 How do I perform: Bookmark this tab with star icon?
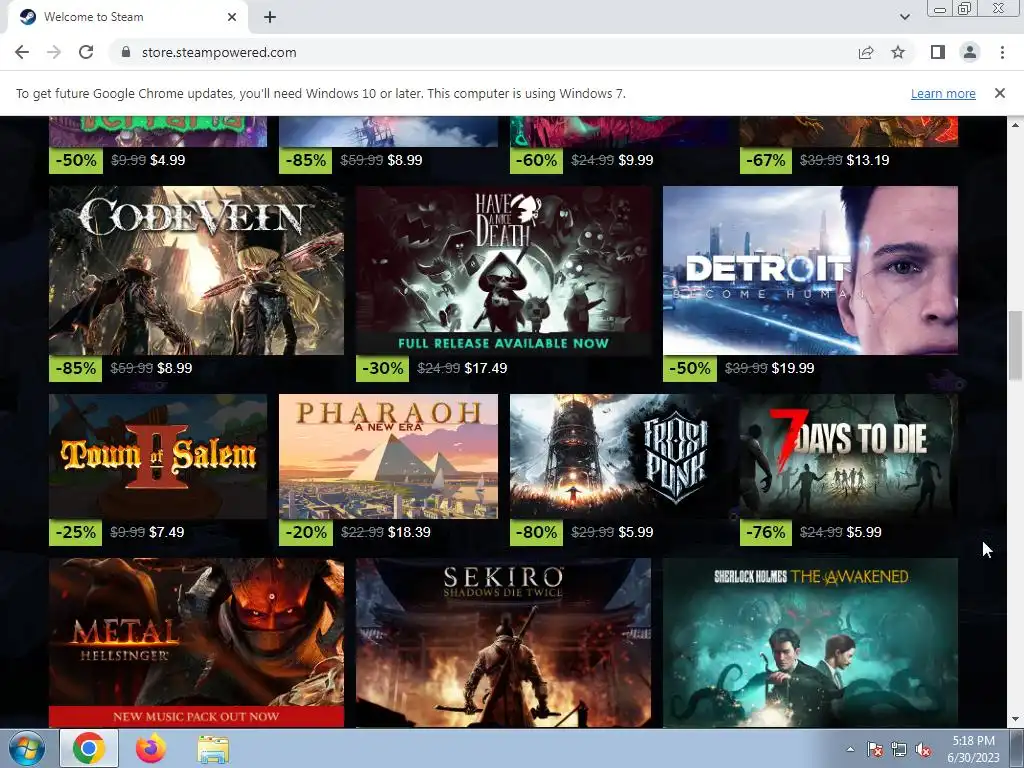click(898, 52)
